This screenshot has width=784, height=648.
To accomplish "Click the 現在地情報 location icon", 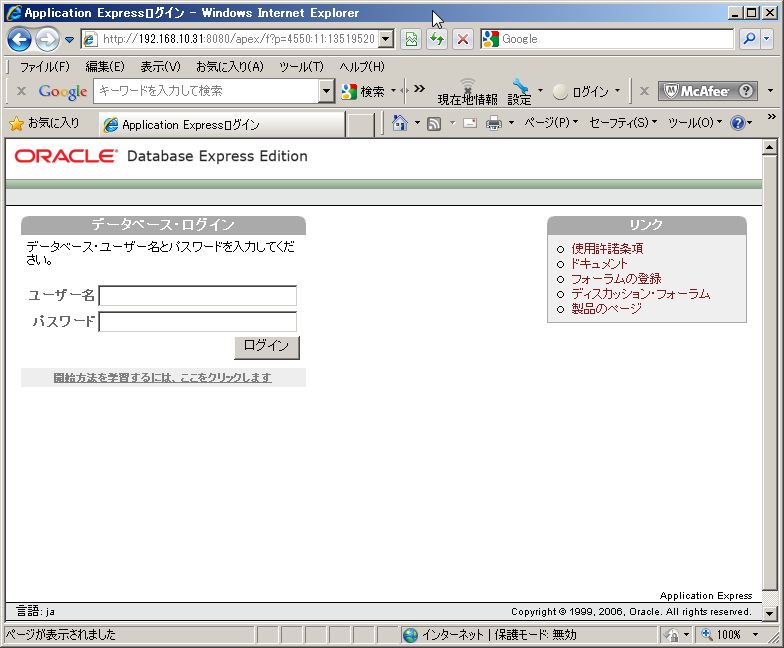I will point(468,92).
